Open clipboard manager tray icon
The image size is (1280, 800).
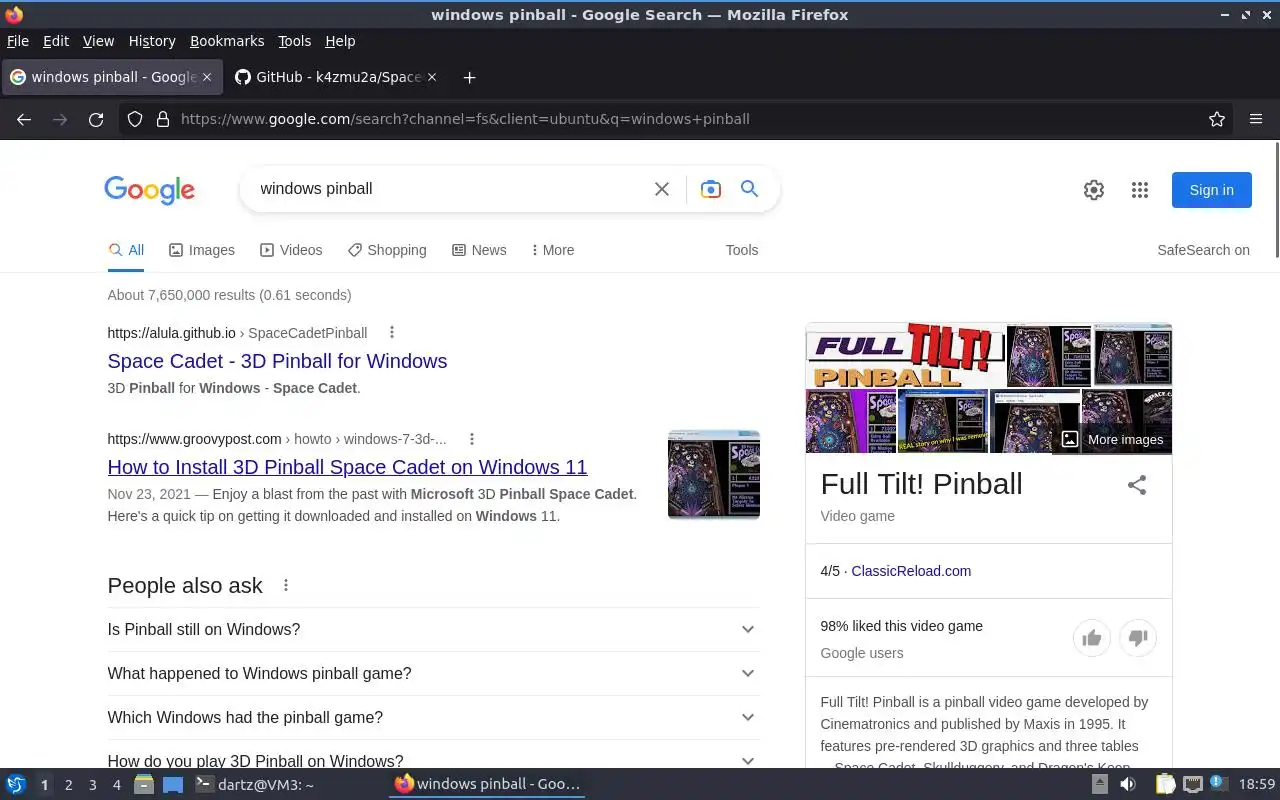click(x=1166, y=784)
